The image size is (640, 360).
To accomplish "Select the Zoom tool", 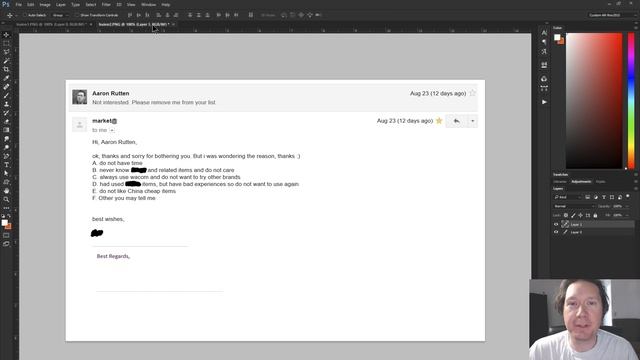I will click(6, 200).
